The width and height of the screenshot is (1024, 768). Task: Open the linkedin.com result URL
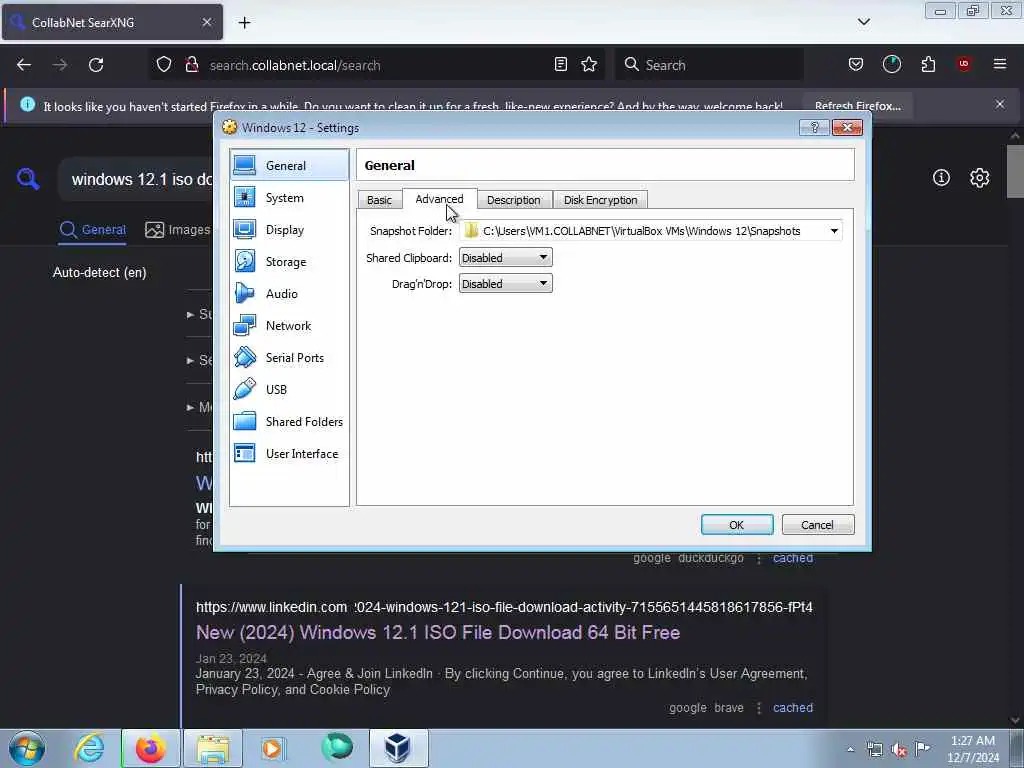click(504, 607)
